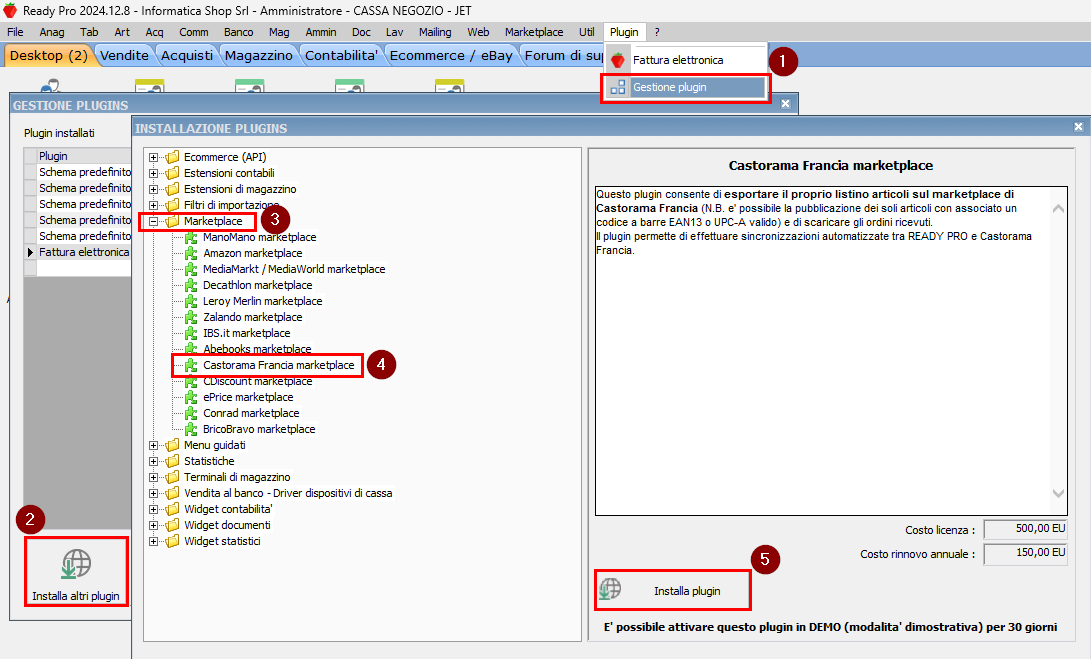1091x659 pixels.
Task: Expand the Estensioni di magazzino node
Action: [153, 189]
